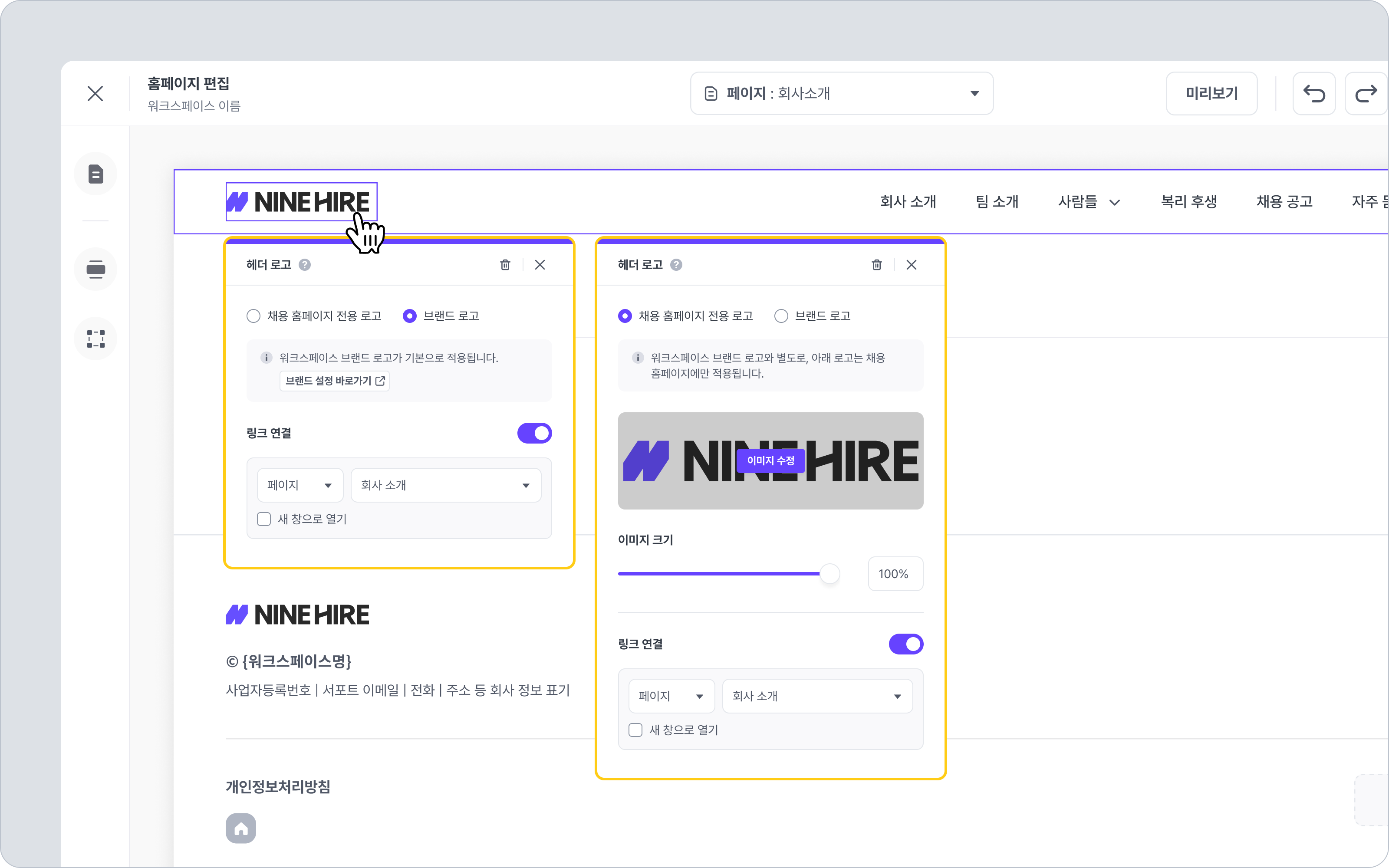1389x868 pixels.
Task: Check 새 창으로 열기 in right panel
Action: 635,730
